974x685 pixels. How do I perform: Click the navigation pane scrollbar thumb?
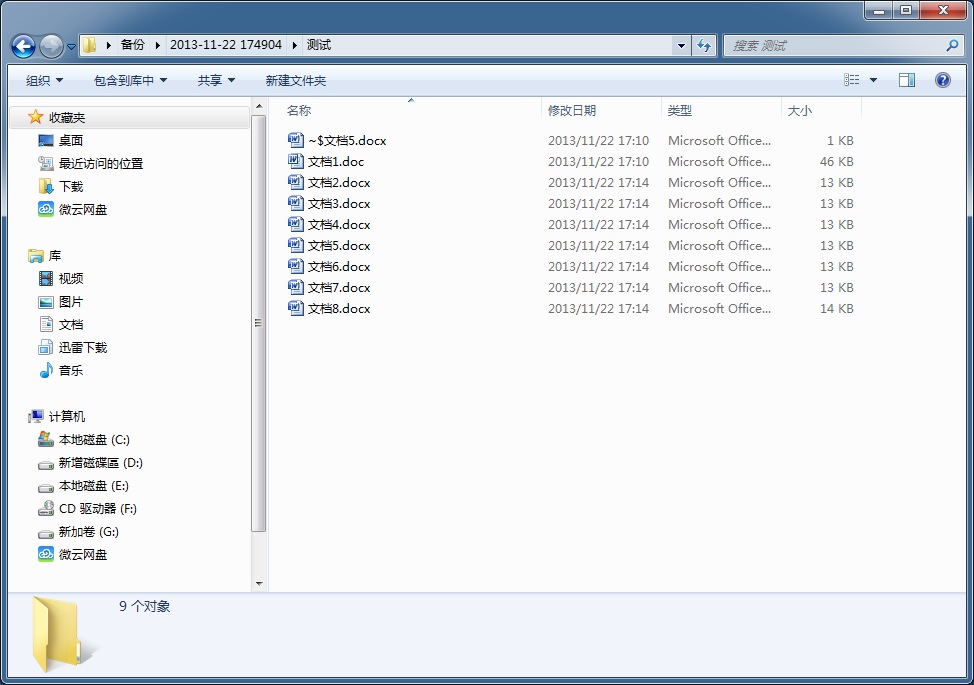258,323
